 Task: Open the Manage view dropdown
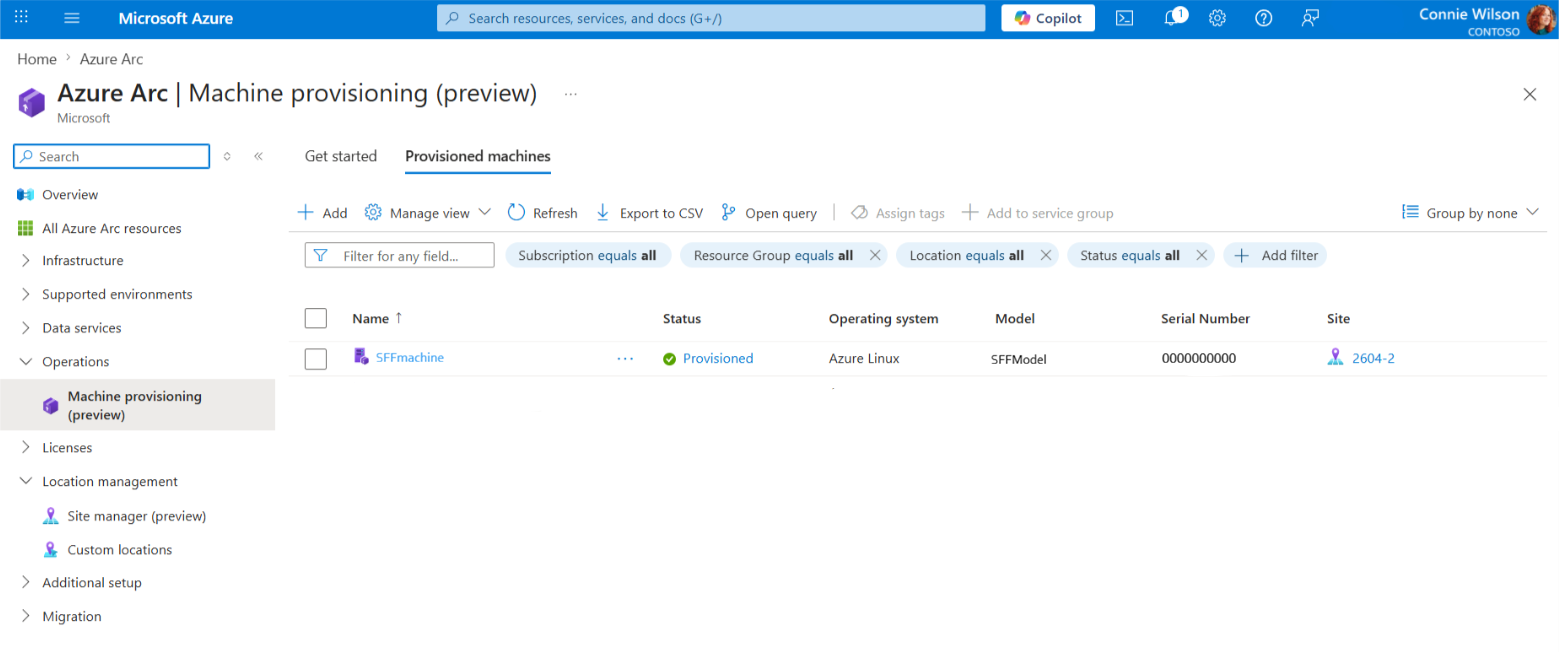point(428,213)
